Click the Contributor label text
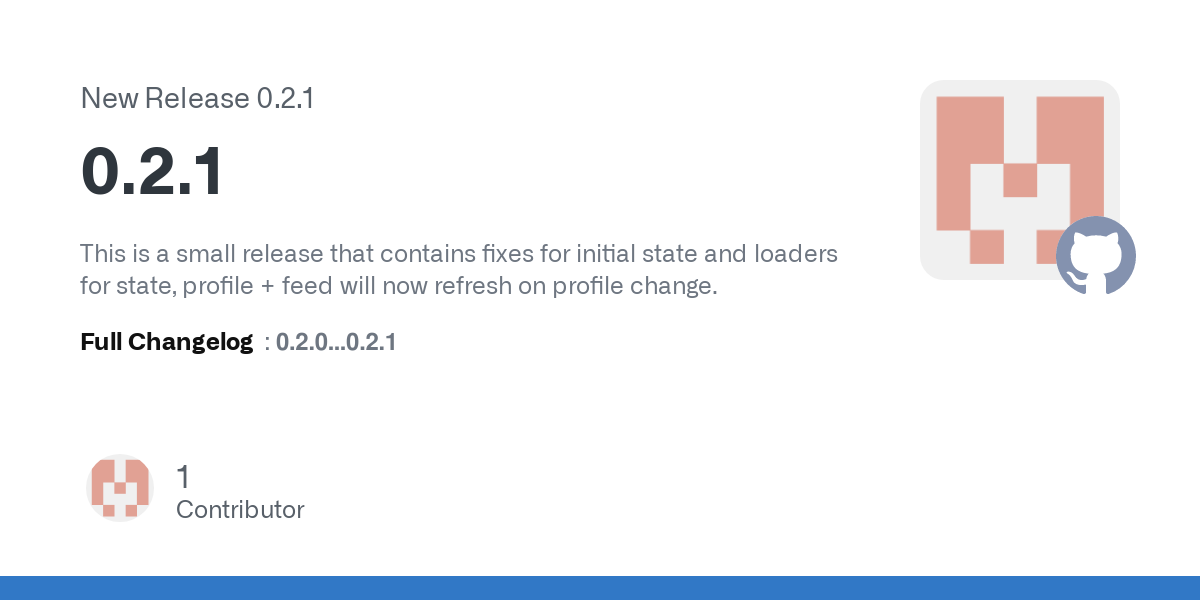This screenshot has width=1200, height=600. coord(240,510)
